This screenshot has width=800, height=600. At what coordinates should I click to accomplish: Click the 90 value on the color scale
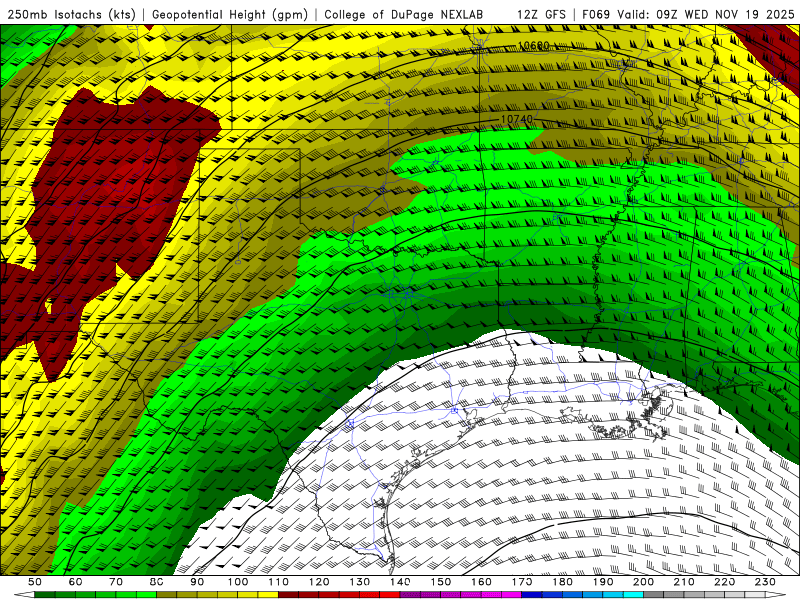tap(197, 582)
